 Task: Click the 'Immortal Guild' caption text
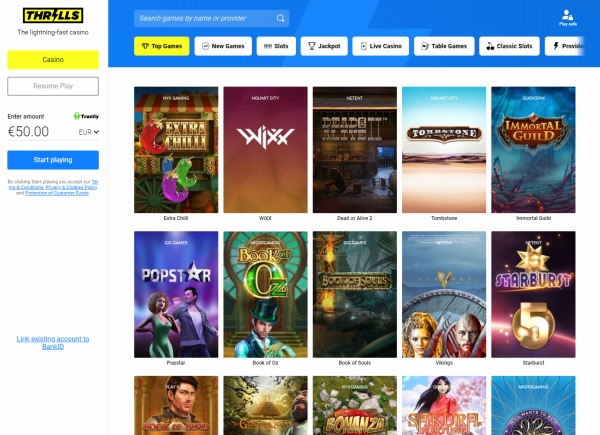click(533, 218)
